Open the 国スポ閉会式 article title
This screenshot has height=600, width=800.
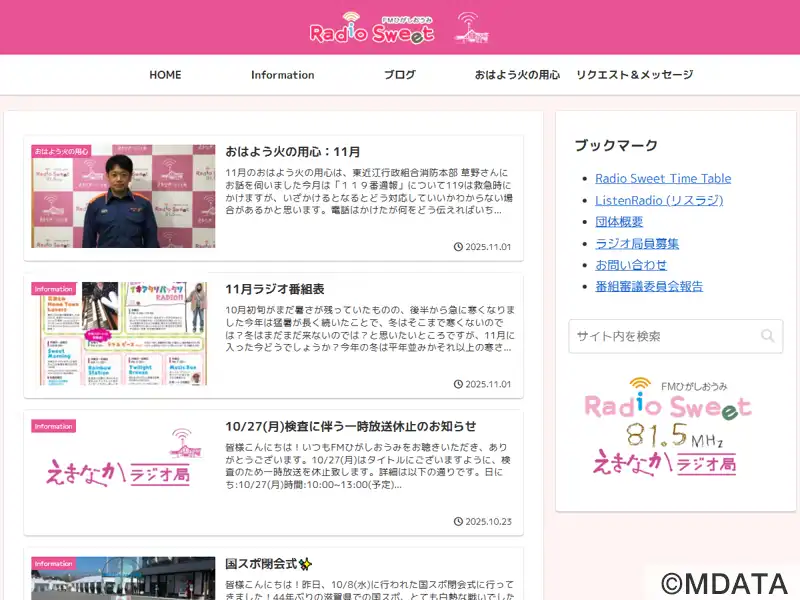261,564
